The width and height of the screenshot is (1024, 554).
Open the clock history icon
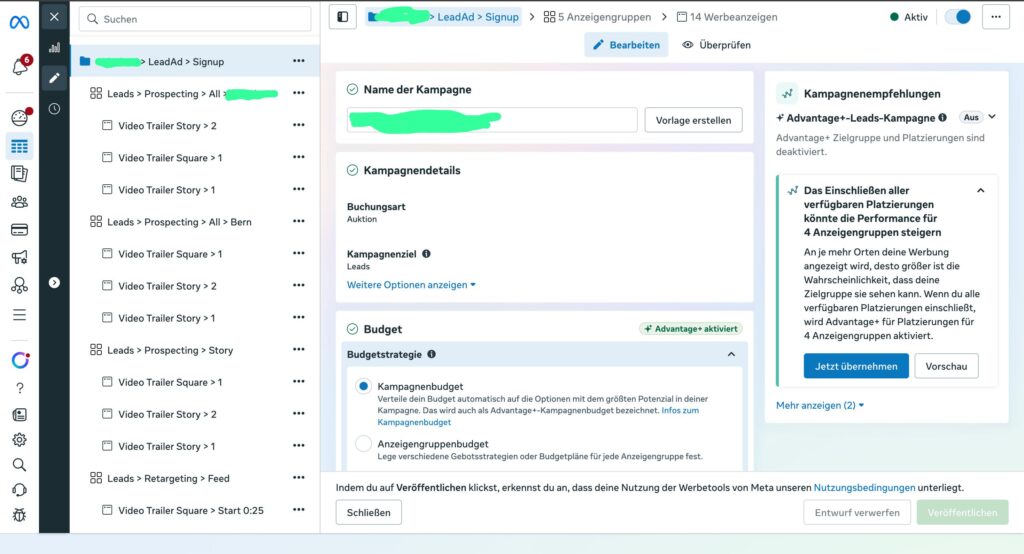coord(54,108)
